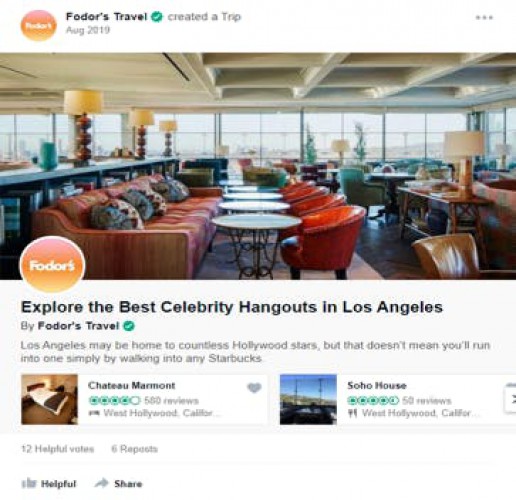516x500 pixels.
Task: Open the Soho House listing name
Action: pos(377,386)
